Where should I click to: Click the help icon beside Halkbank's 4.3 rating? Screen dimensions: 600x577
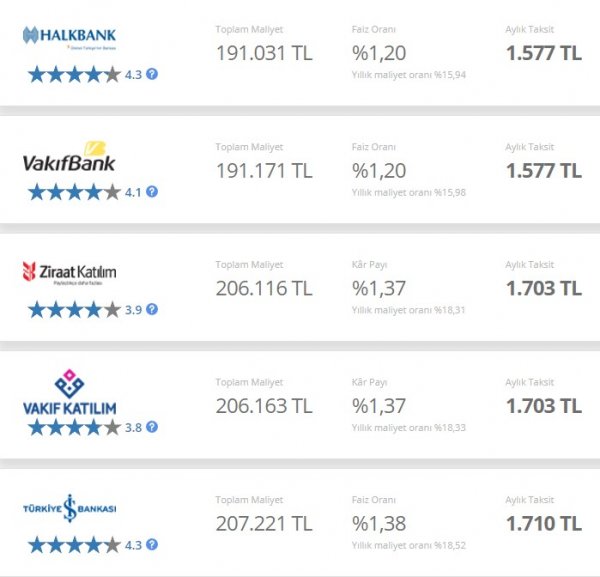tap(152, 74)
